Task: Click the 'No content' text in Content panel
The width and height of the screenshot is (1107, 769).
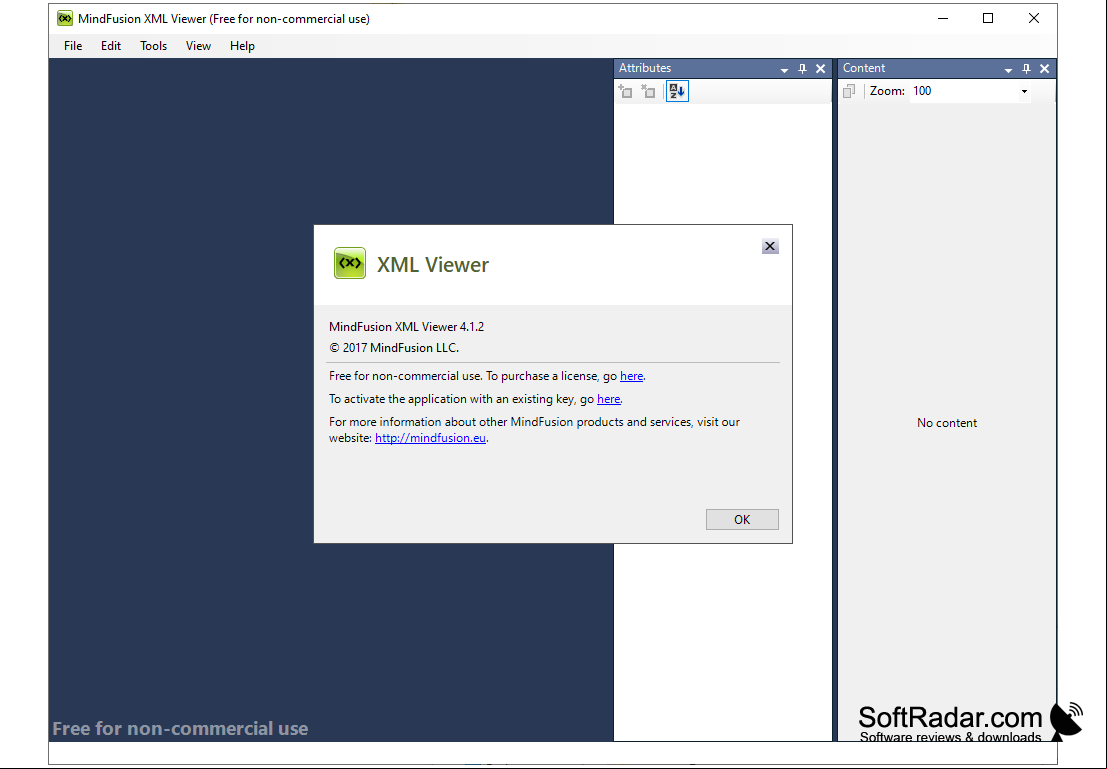Action: coord(947,423)
